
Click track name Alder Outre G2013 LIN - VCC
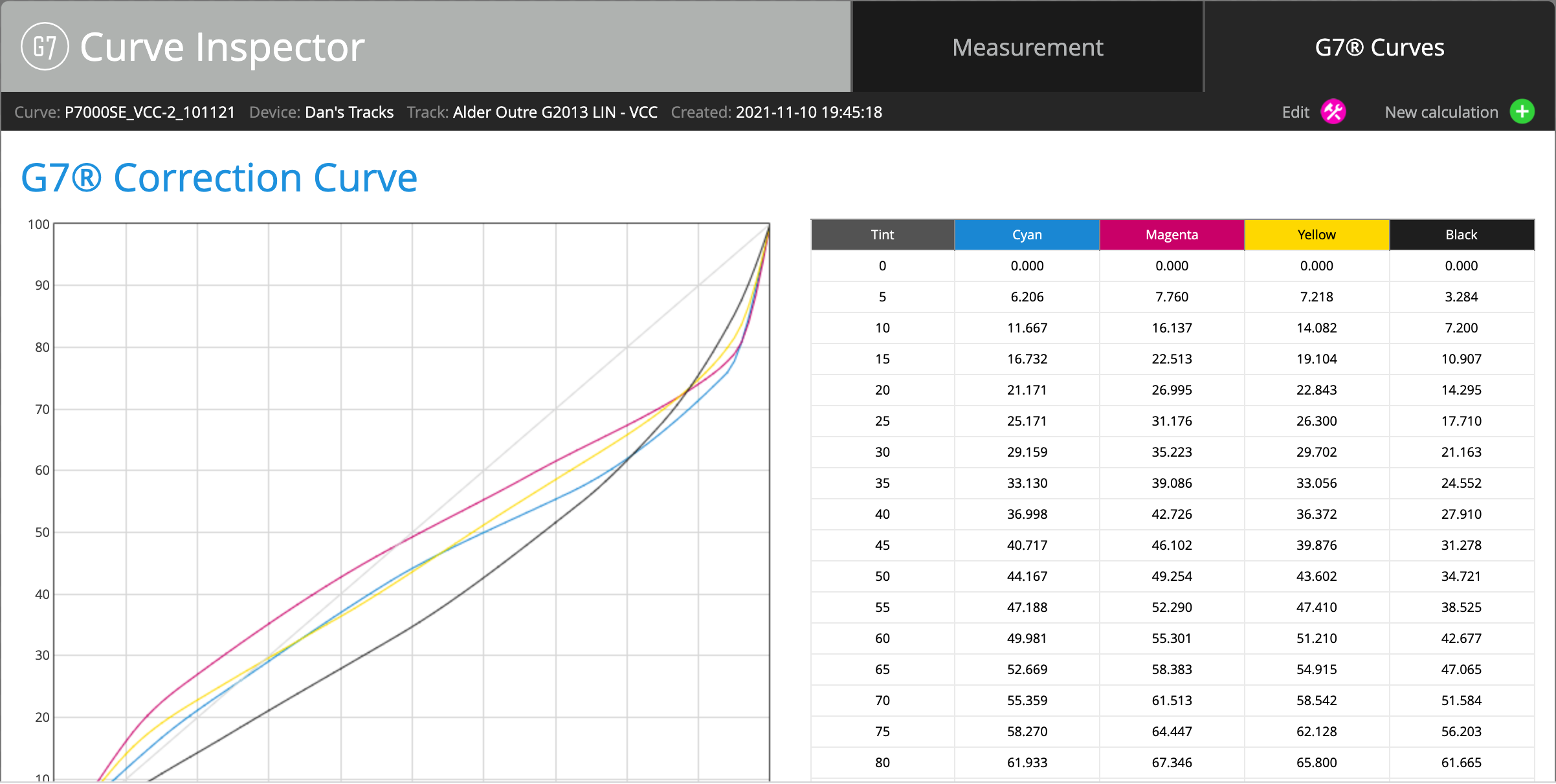click(555, 113)
